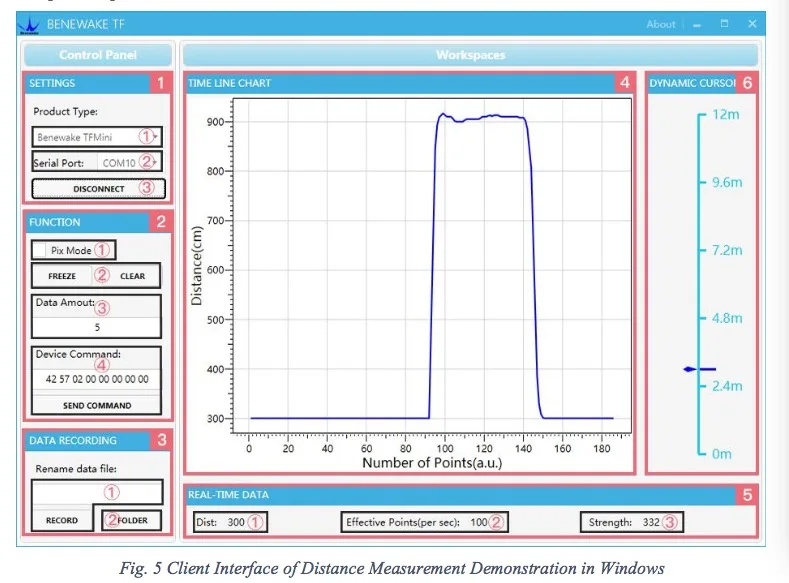This screenshot has height=583, width=789.
Task: Click the Number of Points(a.u.) axis label
Action: click(432, 462)
